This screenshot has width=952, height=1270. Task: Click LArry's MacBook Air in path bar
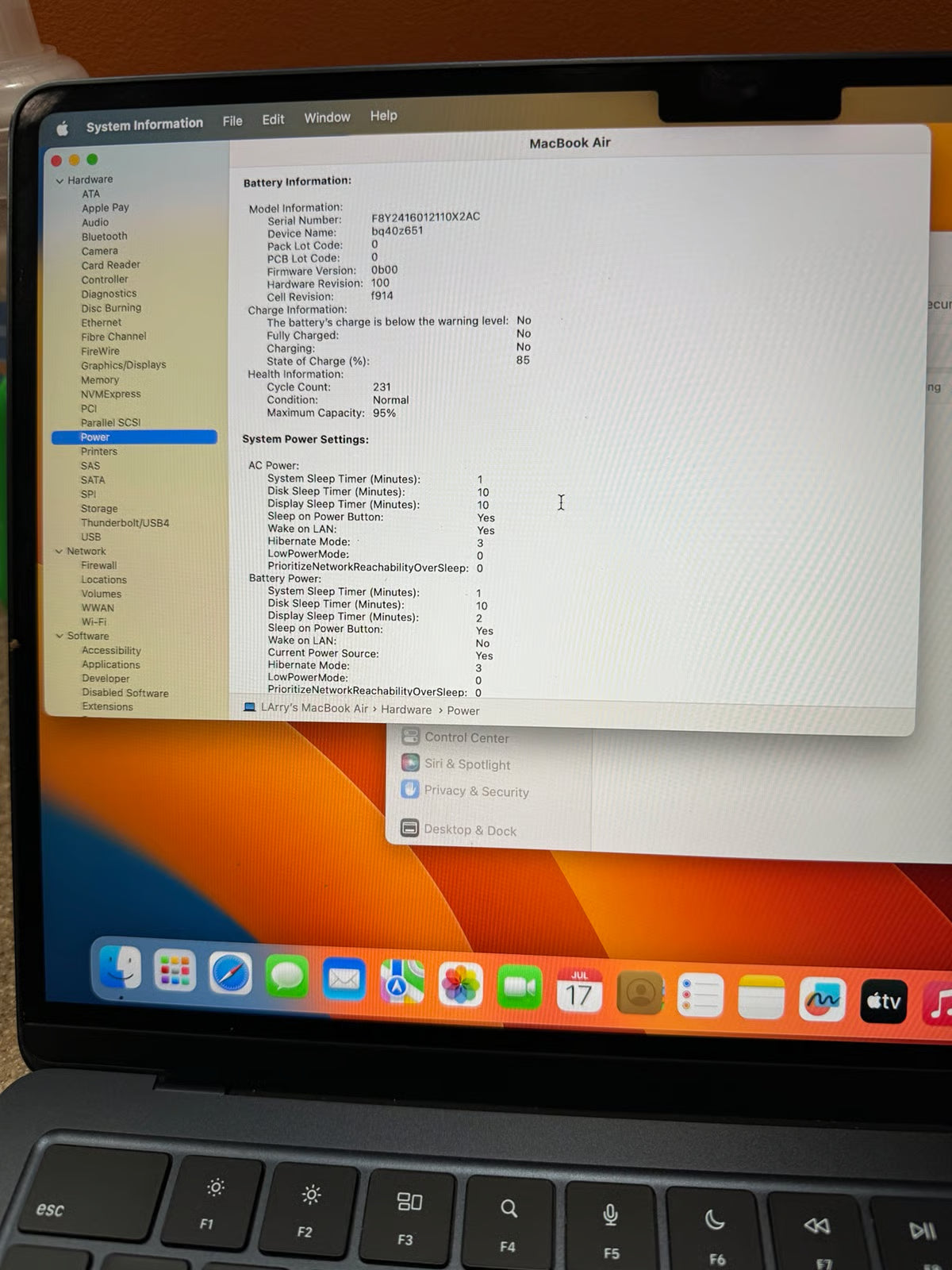pyautogui.click(x=314, y=708)
